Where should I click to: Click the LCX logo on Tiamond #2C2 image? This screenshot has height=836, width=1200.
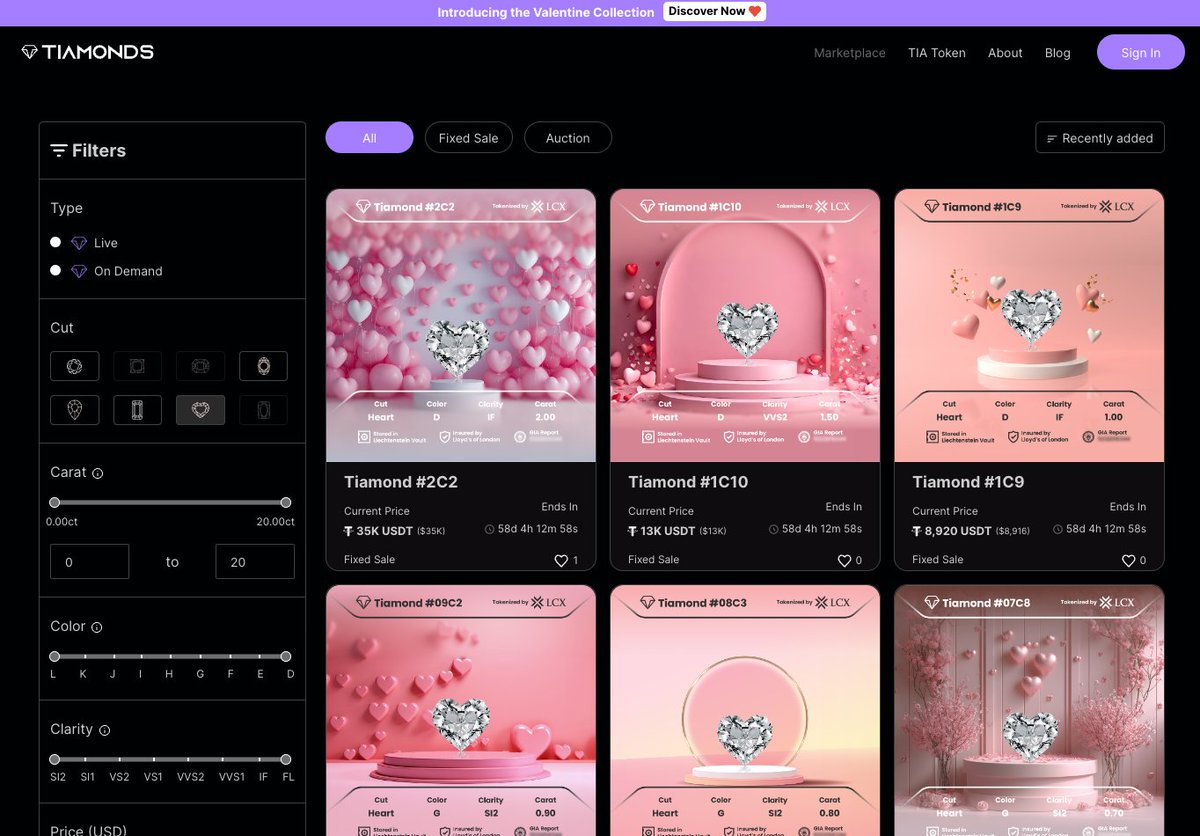coord(549,206)
